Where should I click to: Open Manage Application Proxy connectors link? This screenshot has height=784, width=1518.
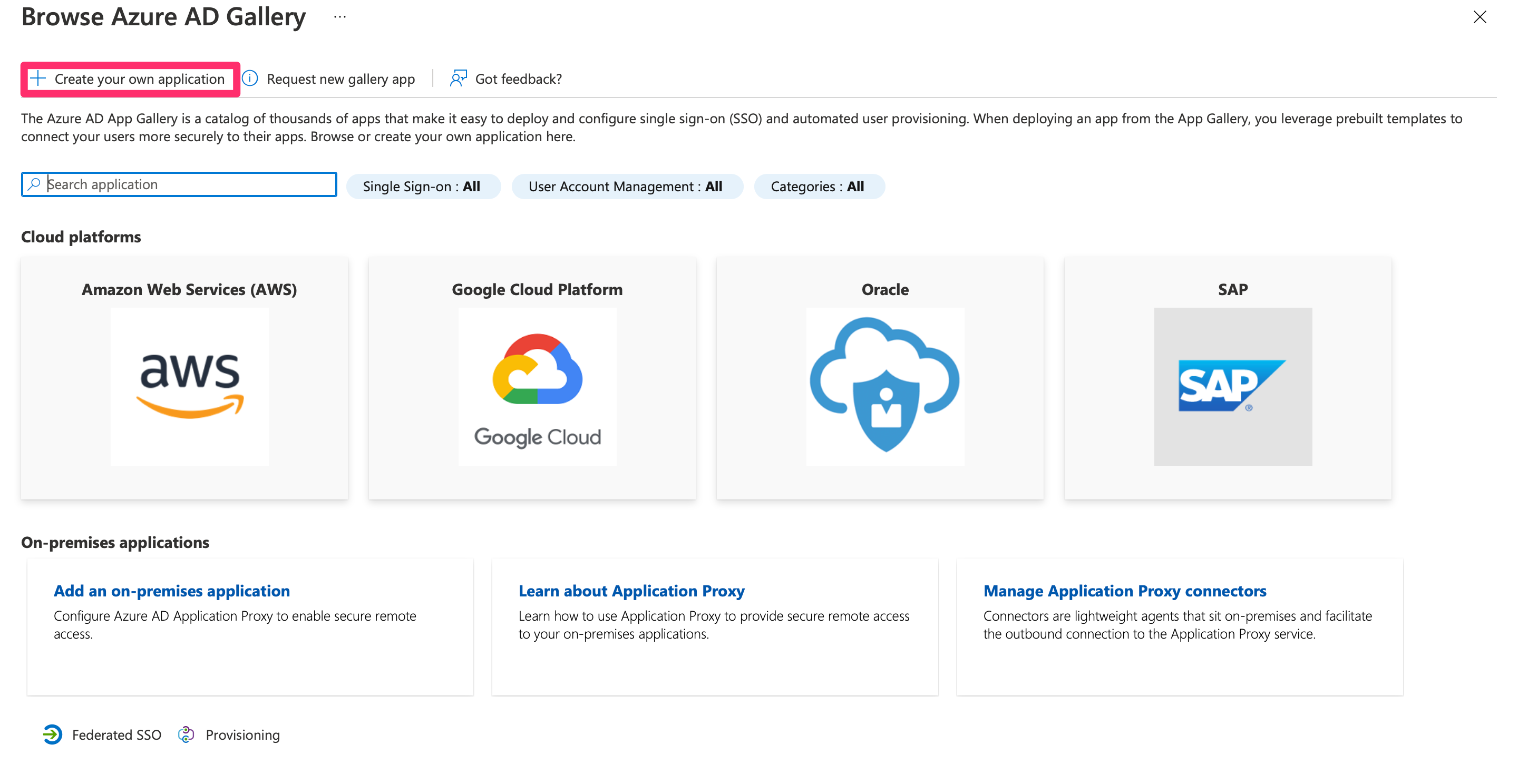1125,591
